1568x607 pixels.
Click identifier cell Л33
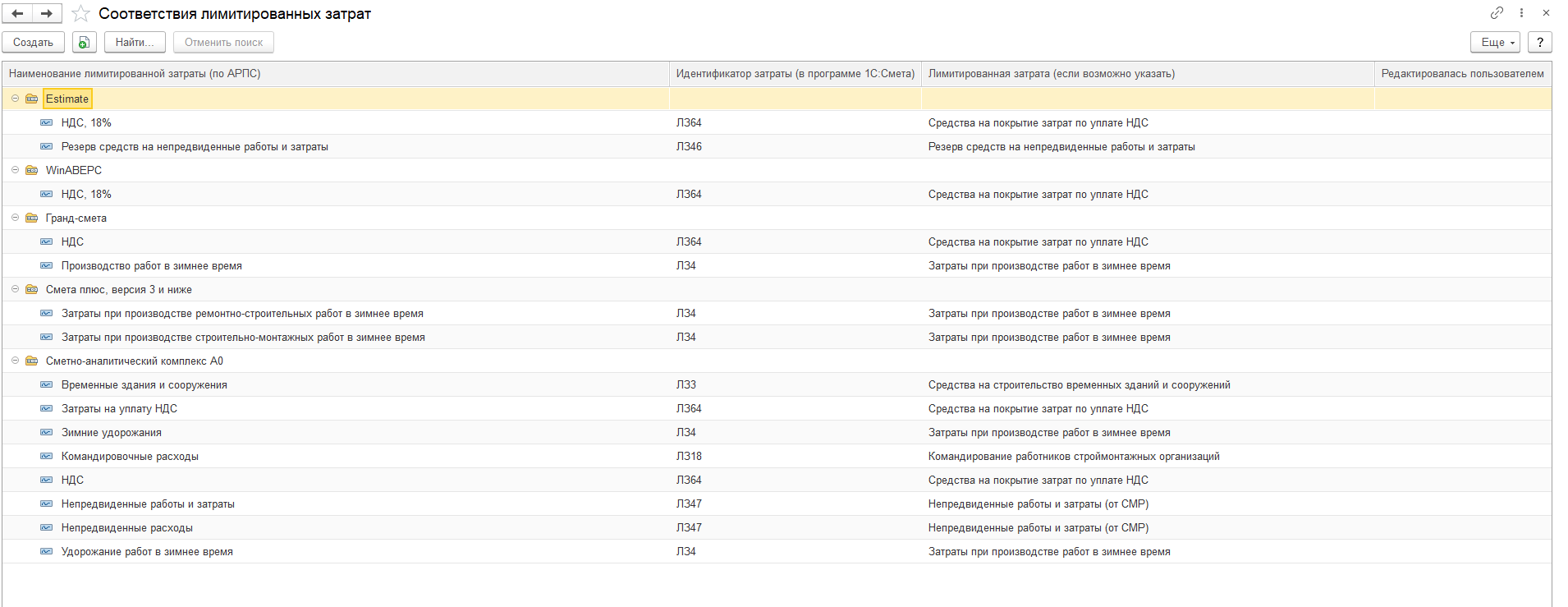[795, 384]
